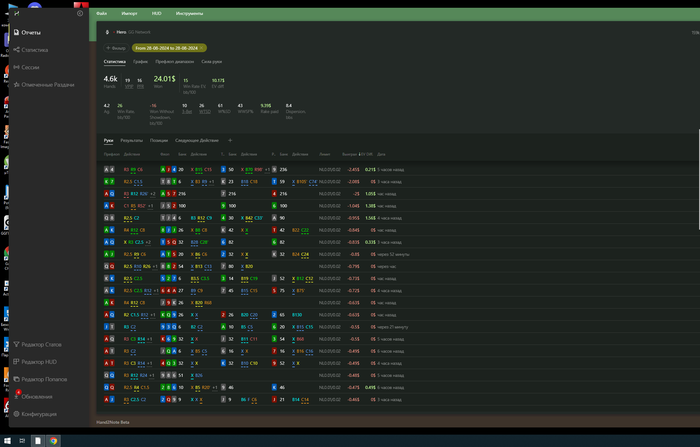Click Флоп column header
This screenshot has width=700, height=447.
pyautogui.click(x=164, y=154)
